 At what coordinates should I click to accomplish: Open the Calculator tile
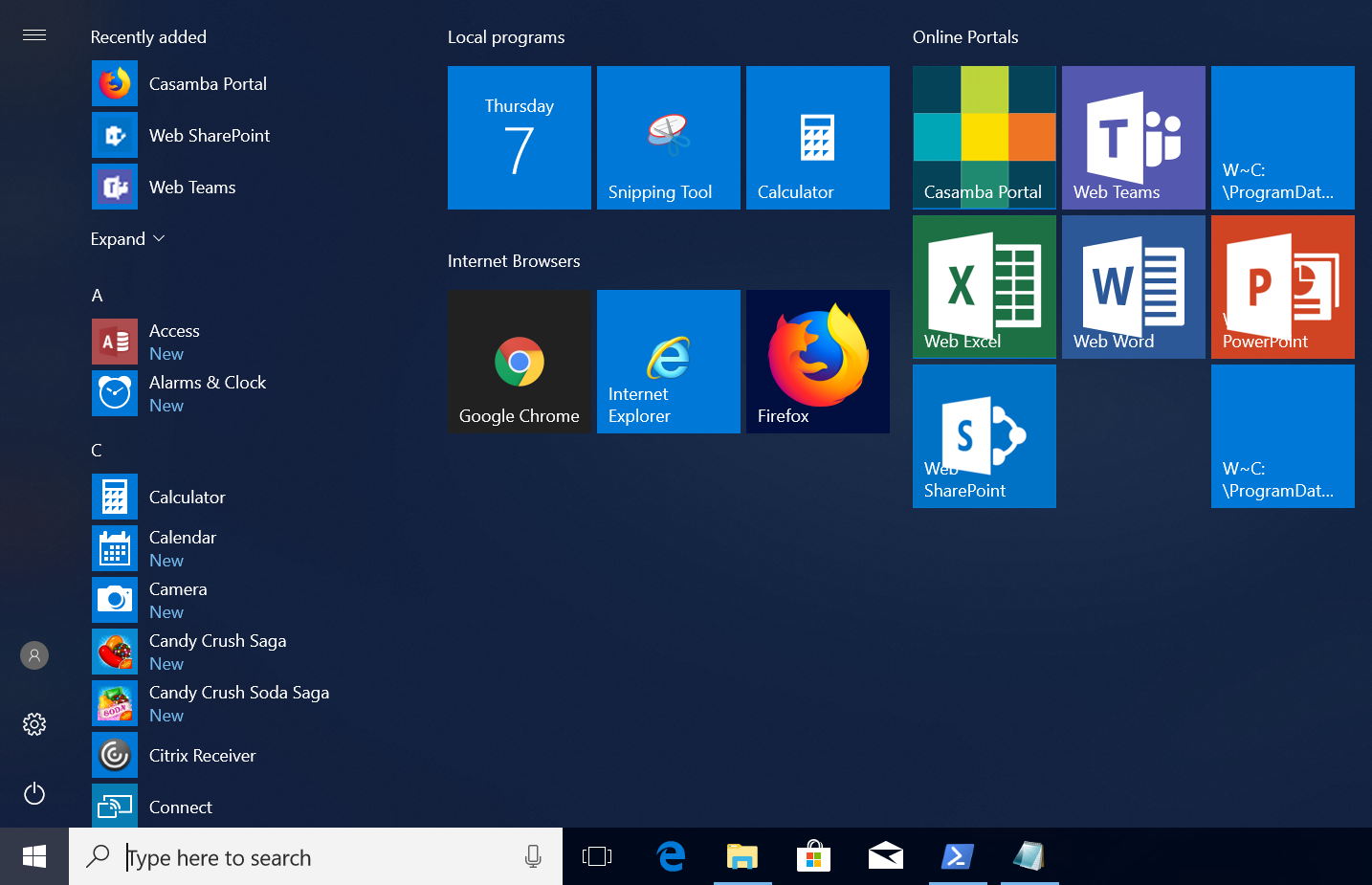click(x=817, y=138)
